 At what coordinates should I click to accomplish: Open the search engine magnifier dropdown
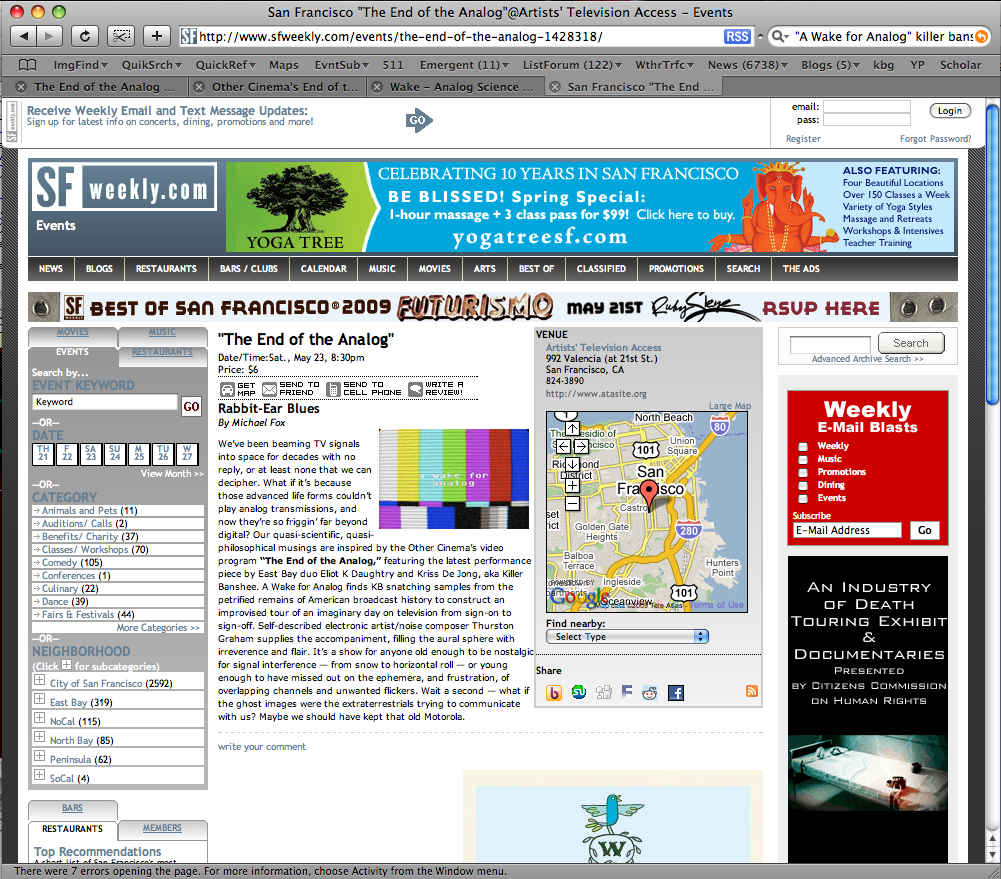coord(780,36)
